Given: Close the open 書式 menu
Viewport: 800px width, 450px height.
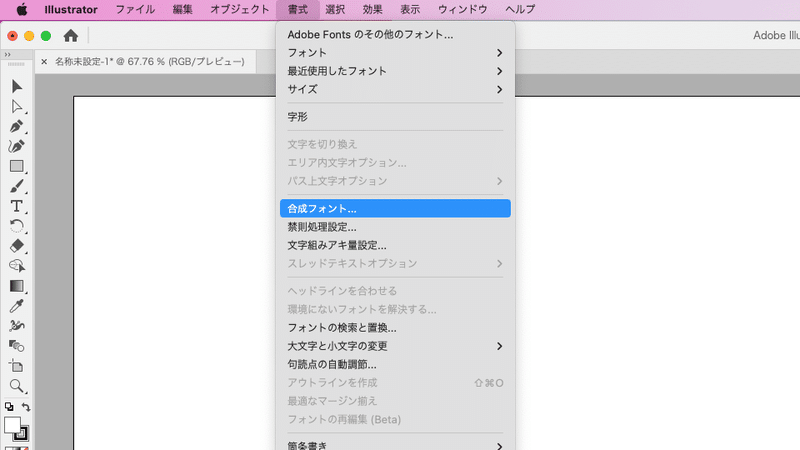Looking at the screenshot, I should click(x=298, y=9).
